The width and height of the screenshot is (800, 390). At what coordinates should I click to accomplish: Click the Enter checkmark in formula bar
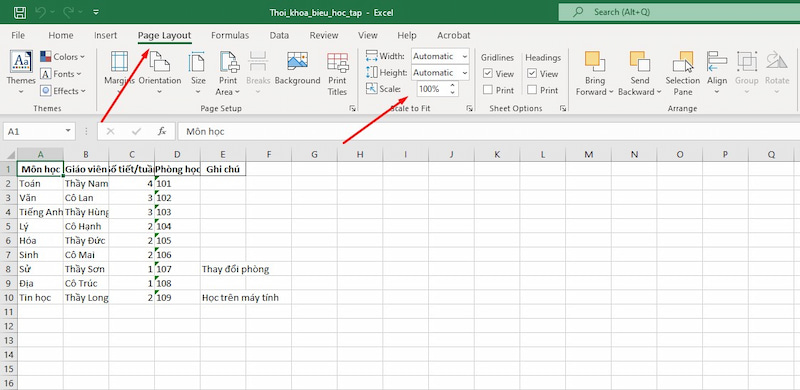(x=136, y=131)
